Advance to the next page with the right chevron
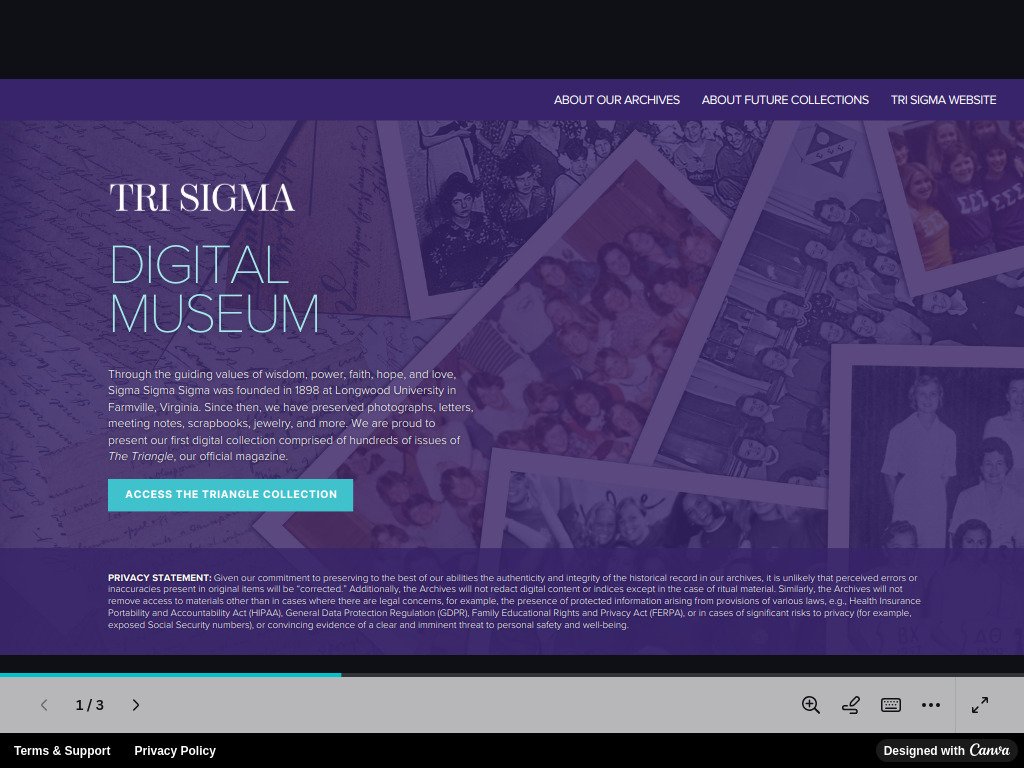Screen dimensions: 1024x768 coord(136,705)
